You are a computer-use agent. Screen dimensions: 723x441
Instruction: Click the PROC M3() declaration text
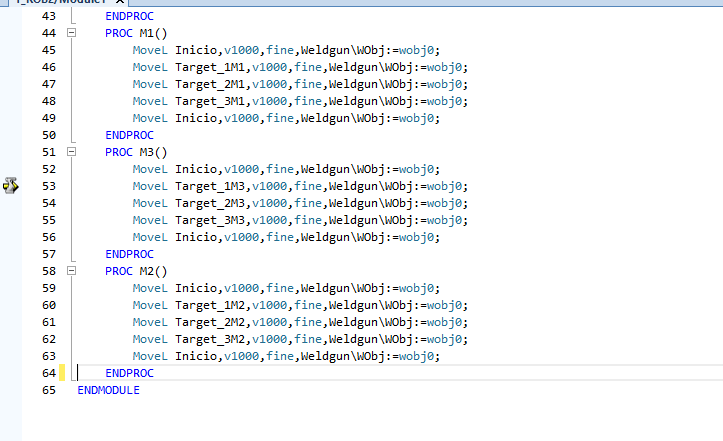tap(136, 152)
